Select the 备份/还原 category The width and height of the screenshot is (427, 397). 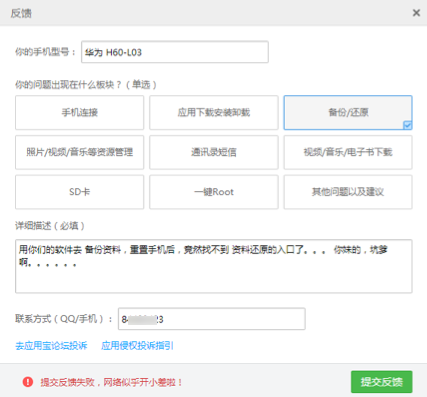pos(348,113)
